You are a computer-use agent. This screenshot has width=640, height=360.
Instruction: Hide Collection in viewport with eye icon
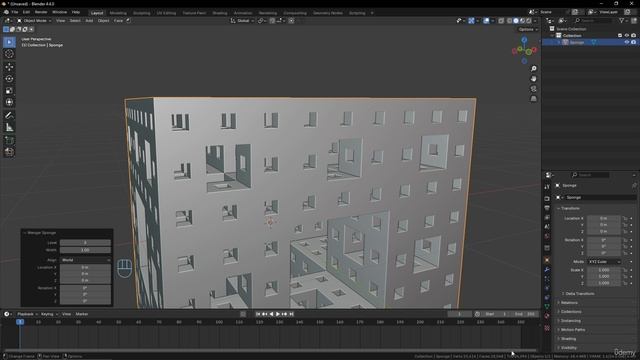(627, 36)
